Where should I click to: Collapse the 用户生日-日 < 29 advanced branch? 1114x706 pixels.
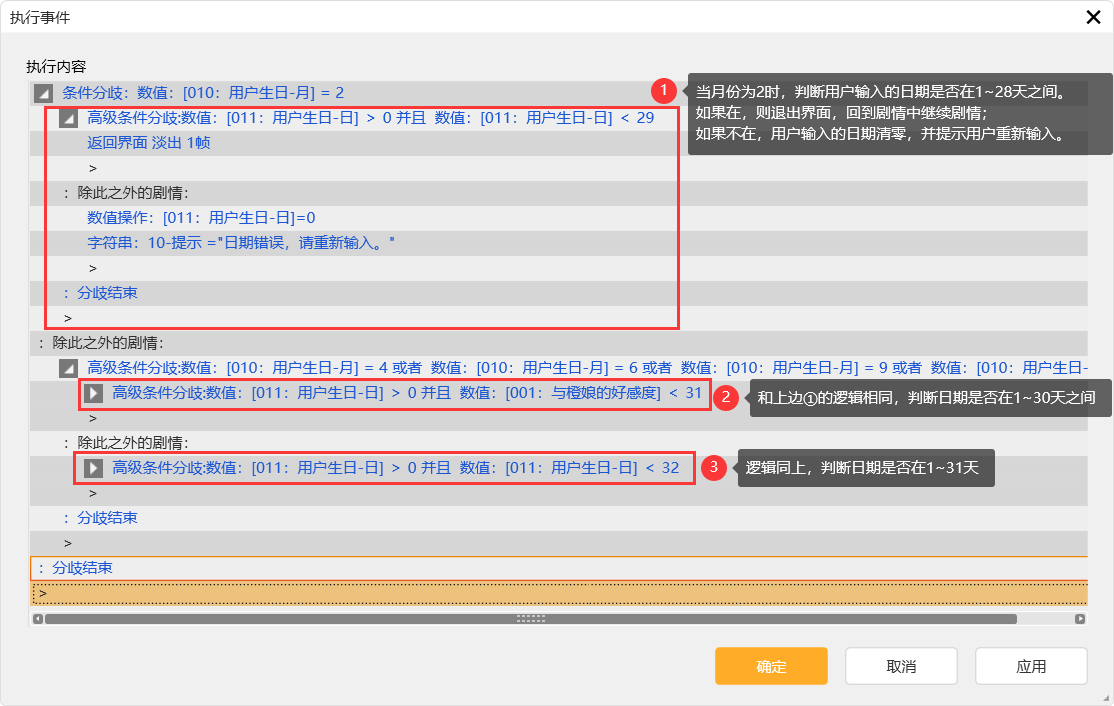coord(68,118)
